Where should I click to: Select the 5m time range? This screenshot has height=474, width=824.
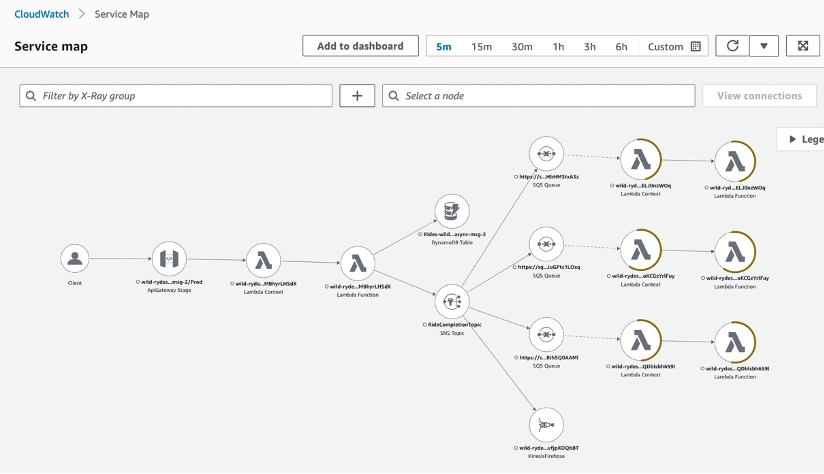(444, 47)
